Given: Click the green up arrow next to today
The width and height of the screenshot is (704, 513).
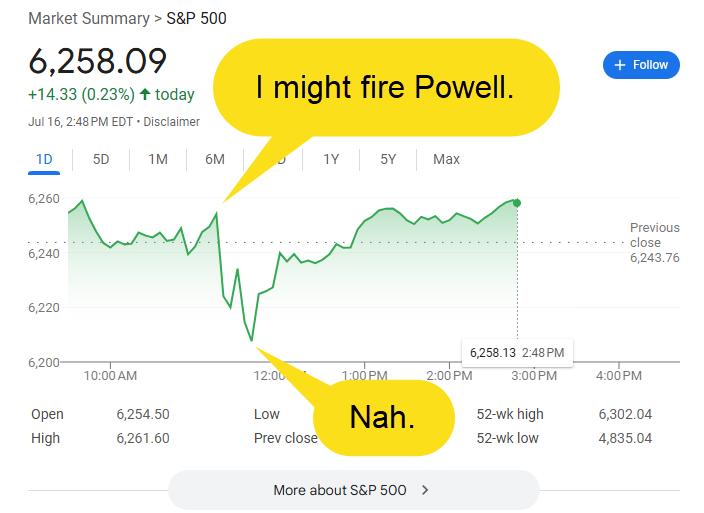Looking at the screenshot, I should point(145,94).
